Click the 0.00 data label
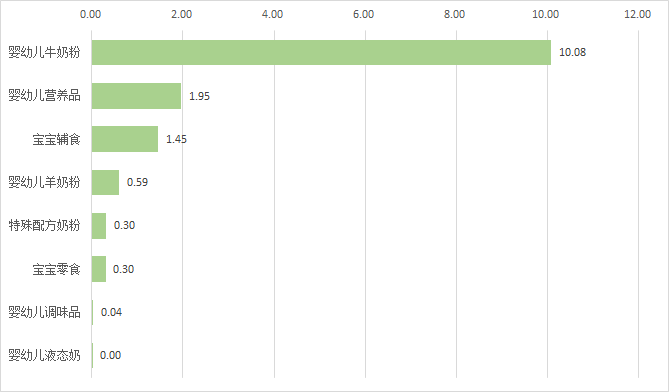This screenshot has width=669, height=392. pyautogui.click(x=111, y=355)
